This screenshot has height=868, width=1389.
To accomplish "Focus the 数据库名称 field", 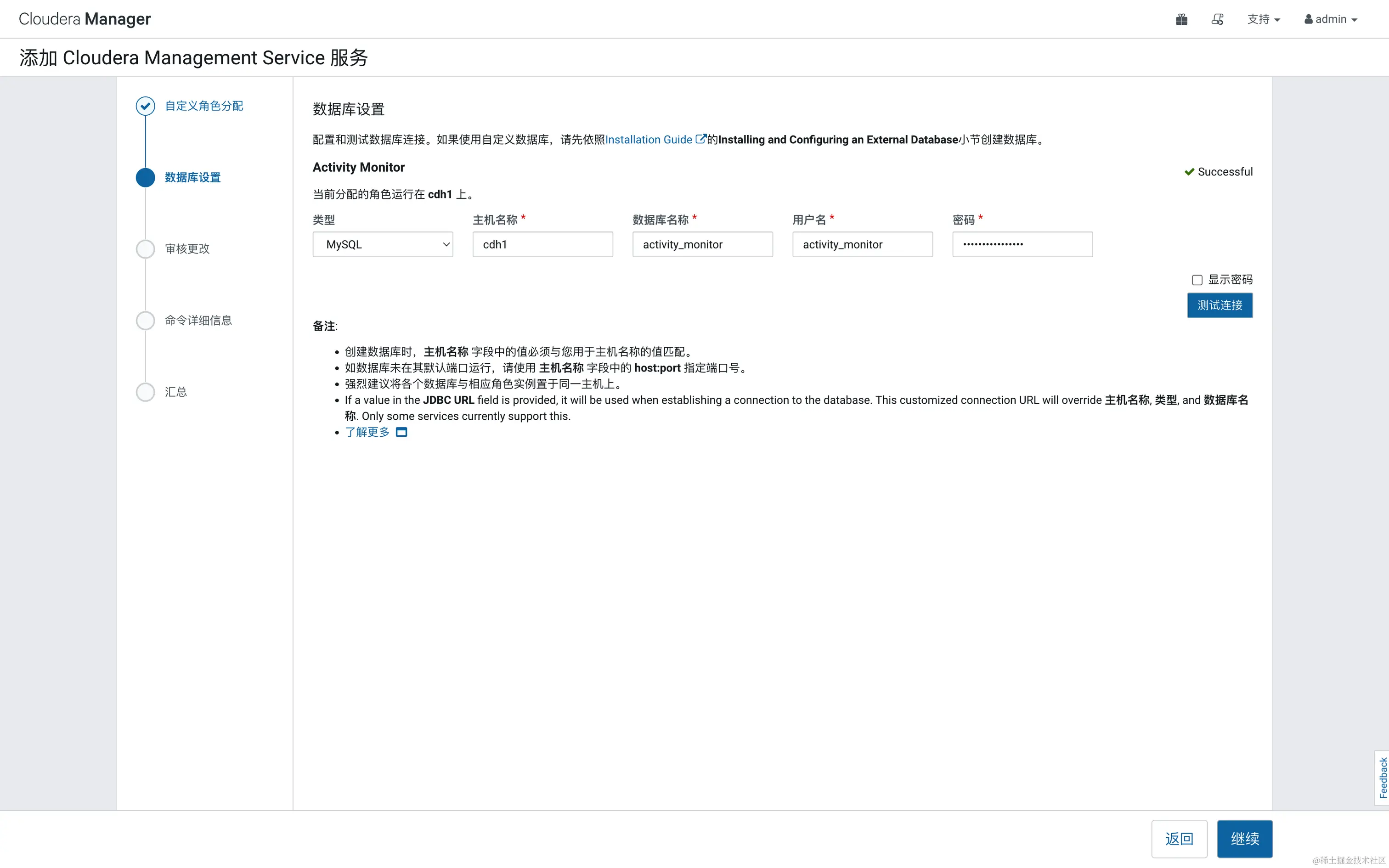I will 702,244.
